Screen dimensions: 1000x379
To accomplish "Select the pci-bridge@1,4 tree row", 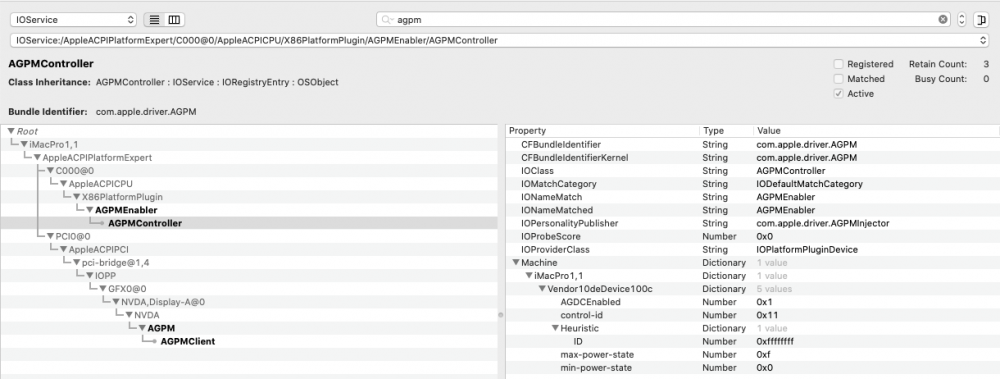I will [x=249, y=262].
